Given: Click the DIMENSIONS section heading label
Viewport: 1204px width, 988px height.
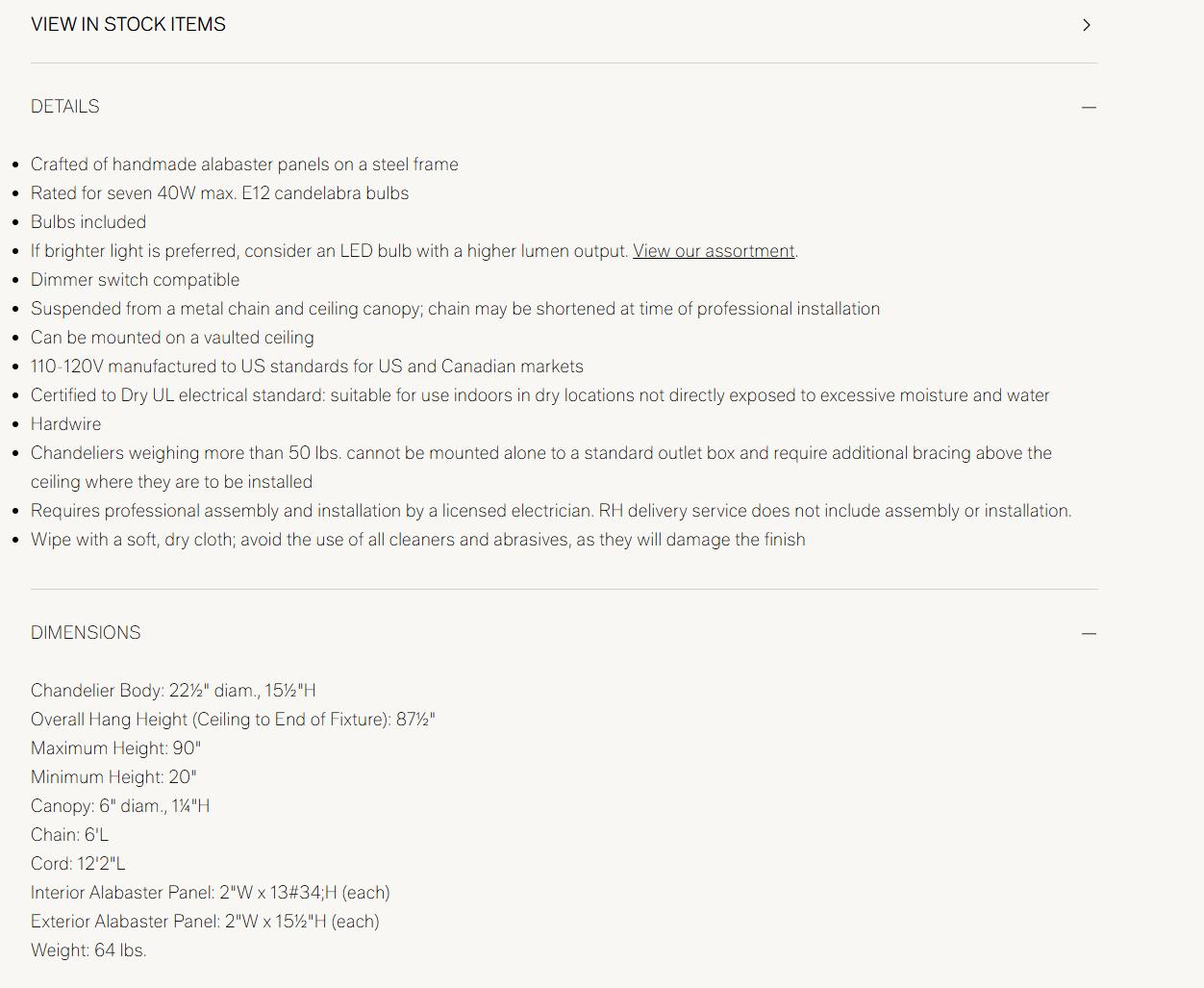Looking at the screenshot, I should 86,632.
